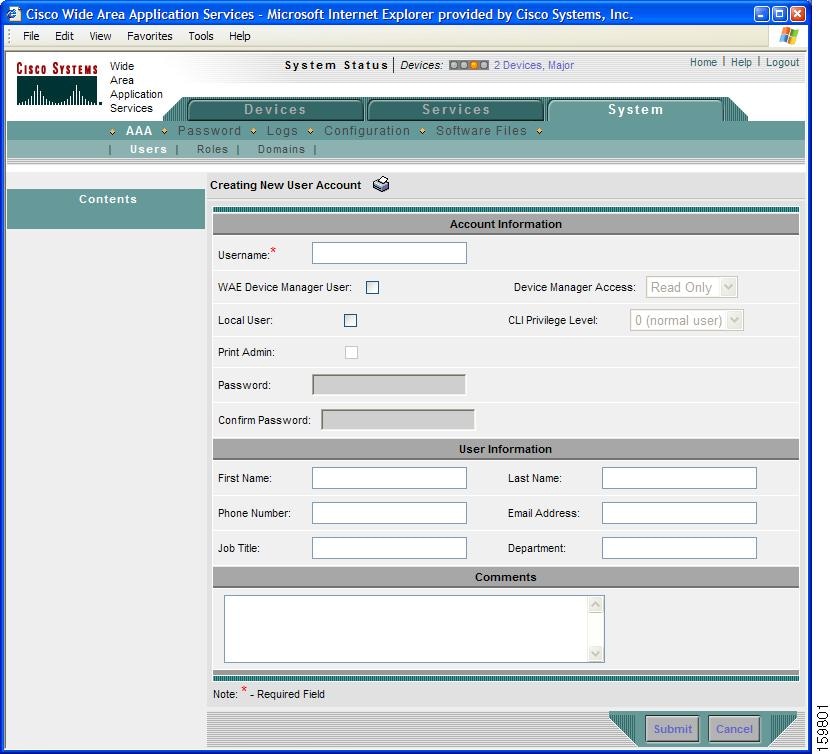The image size is (830, 754).
Task: Click the Phone Number field
Action: pyautogui.click(x=389, y=513)
